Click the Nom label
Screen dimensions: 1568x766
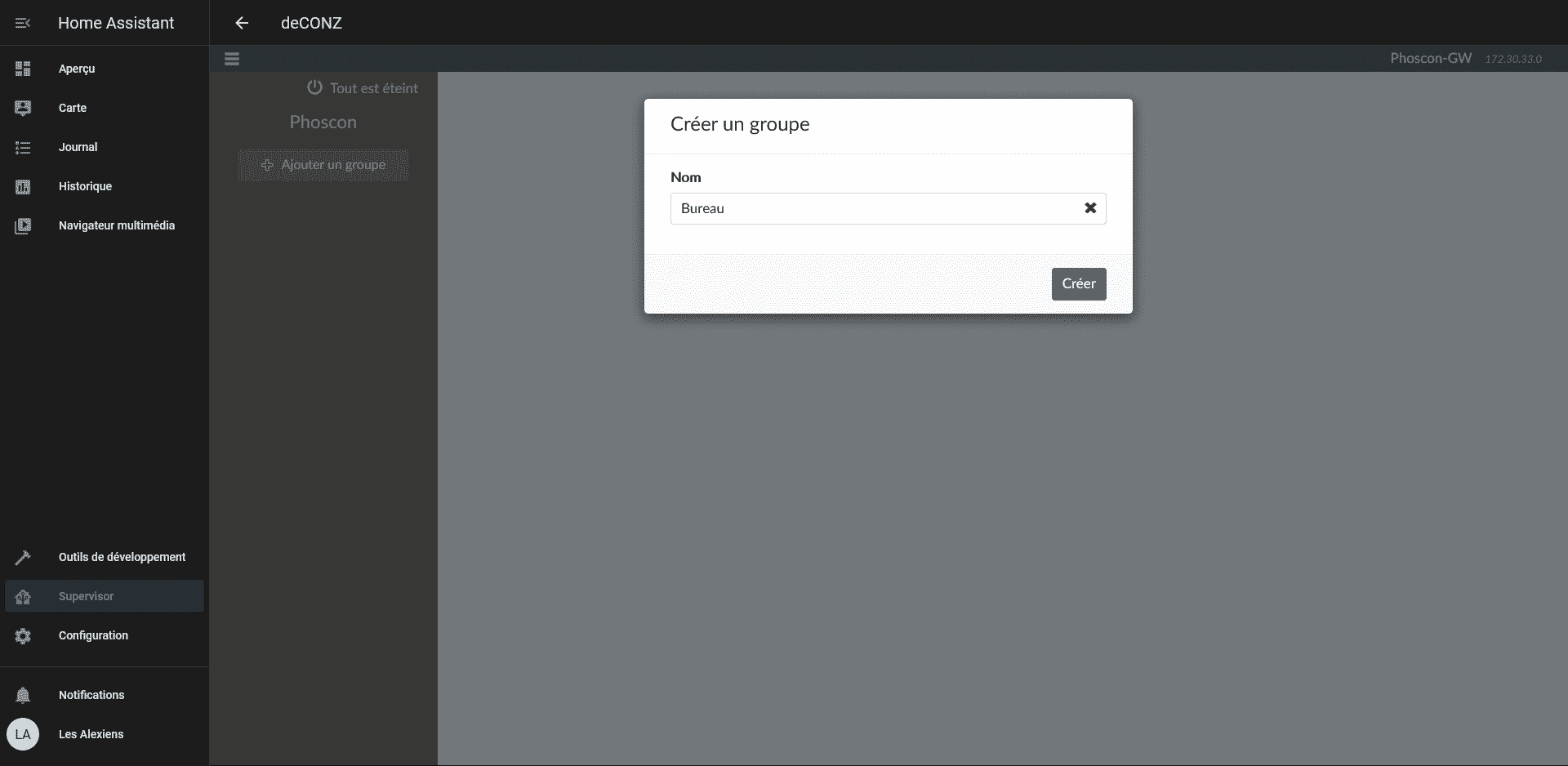point(686,177)
